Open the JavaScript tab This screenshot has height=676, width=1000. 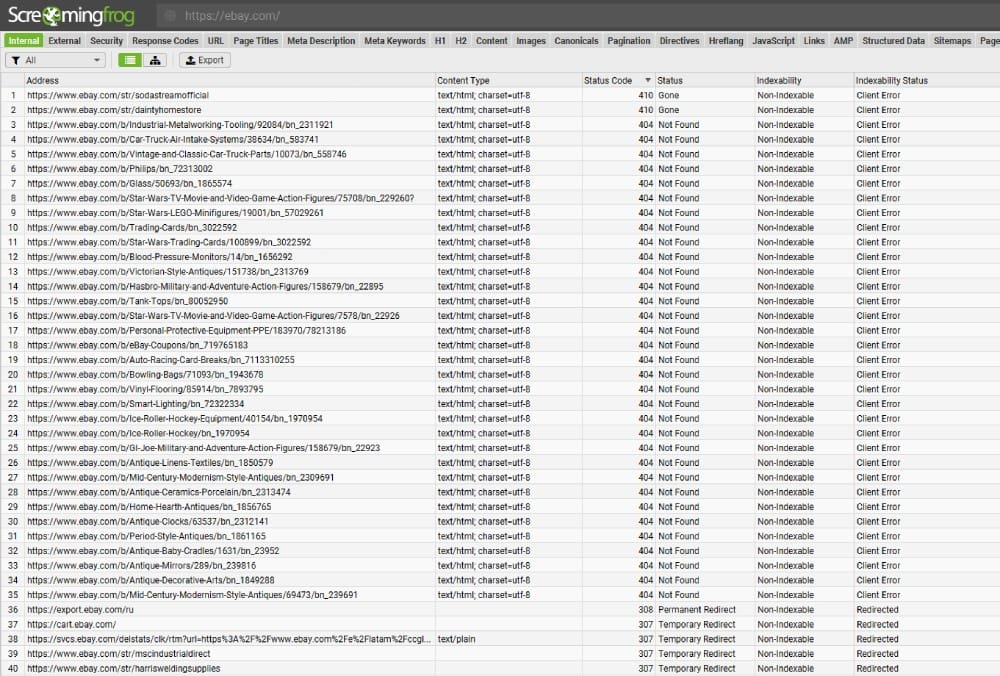[774, 41]
